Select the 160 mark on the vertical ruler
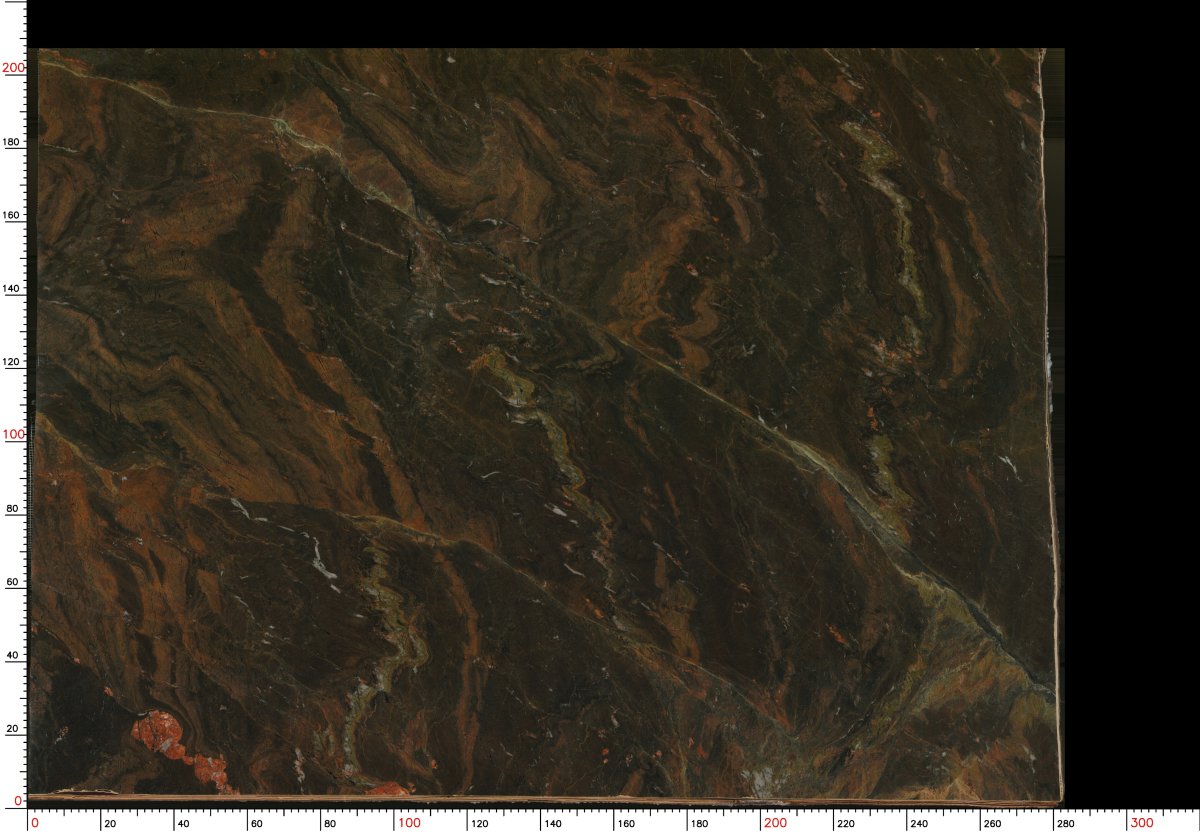The image size is (1200, 836). pyautogui.click(x=13, y=214)
